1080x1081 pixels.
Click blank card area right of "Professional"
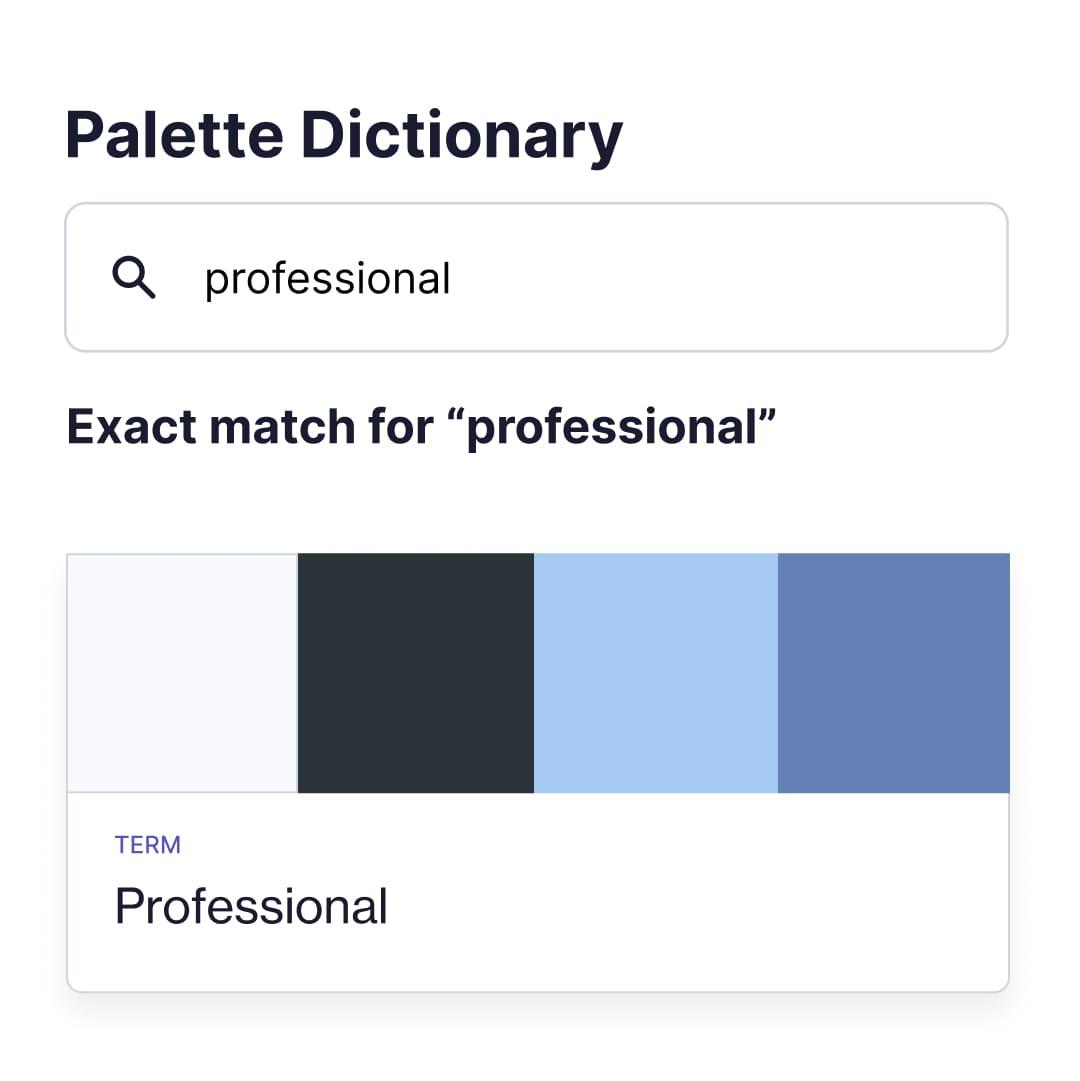pos(700,906)
